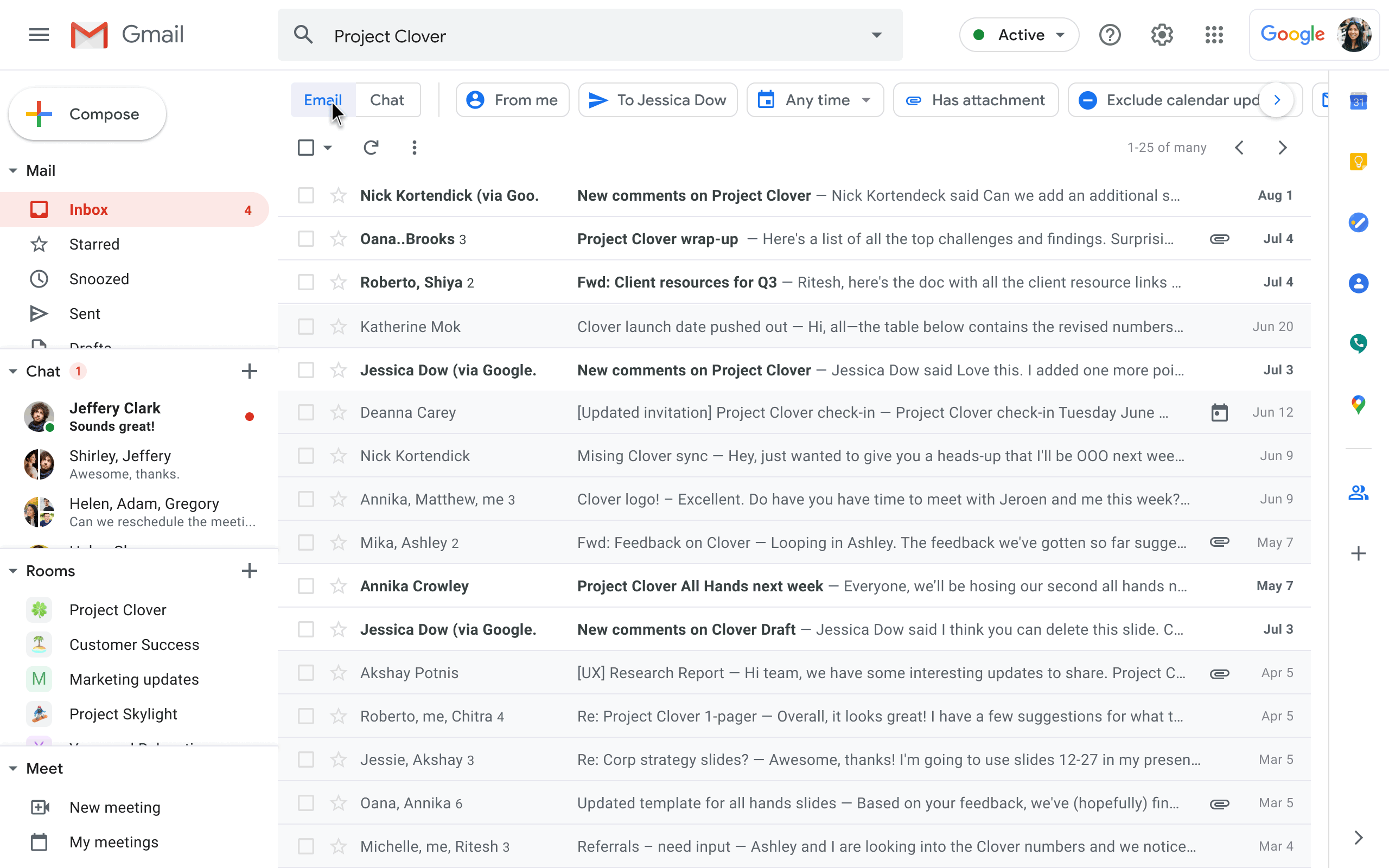Click the Email tab filter

click(322, 99)
